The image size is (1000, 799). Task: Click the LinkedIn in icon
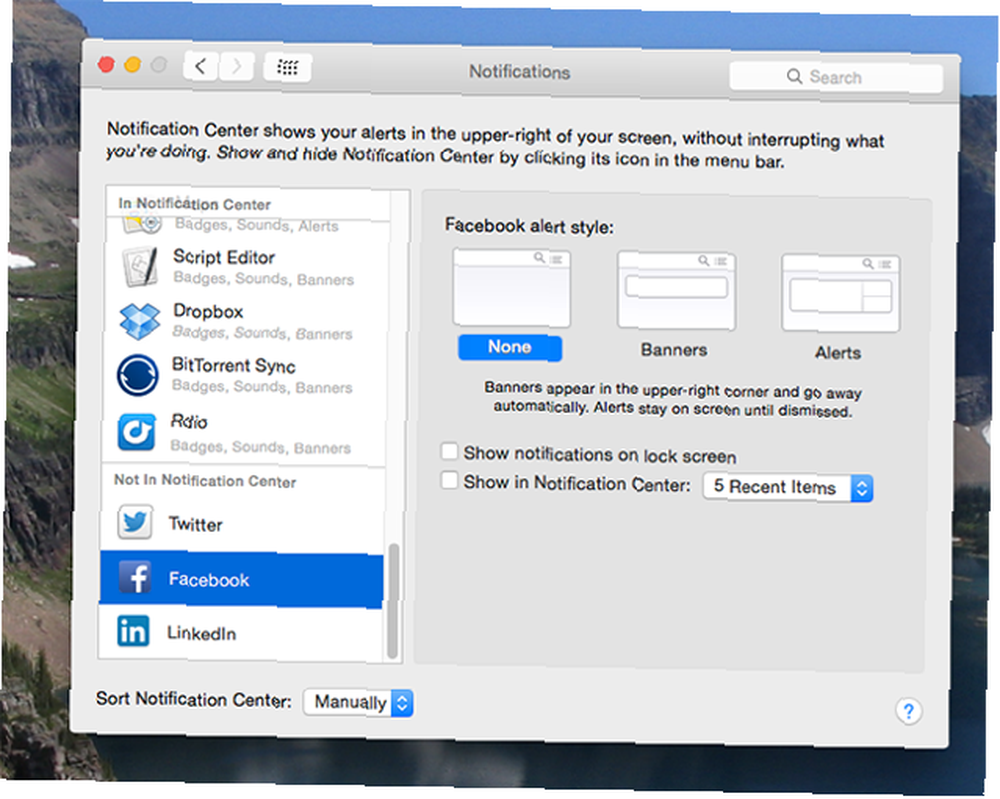(x=133, y=631)
